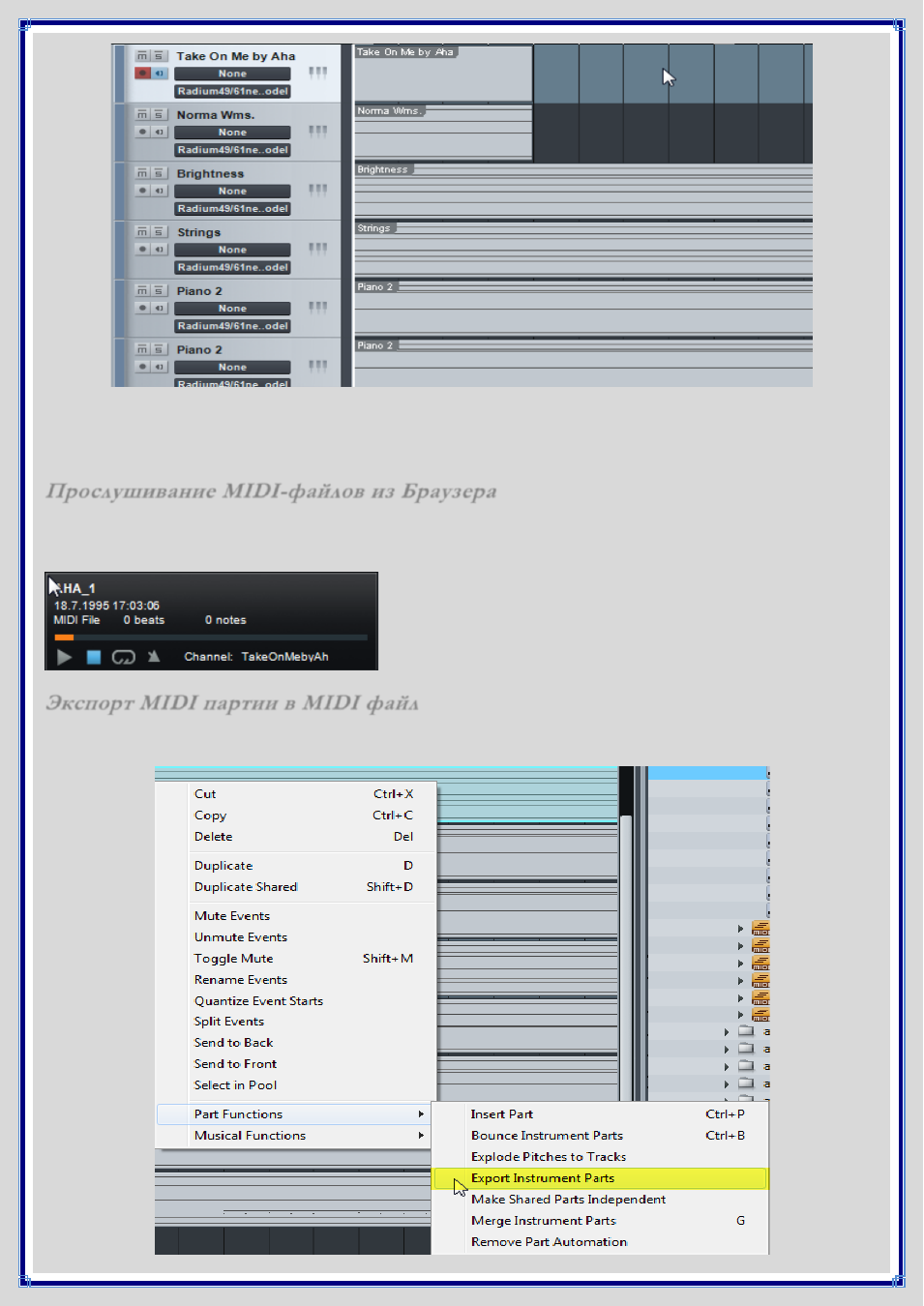Open None output dropdown on Norma Wms.

coord(232,133)
